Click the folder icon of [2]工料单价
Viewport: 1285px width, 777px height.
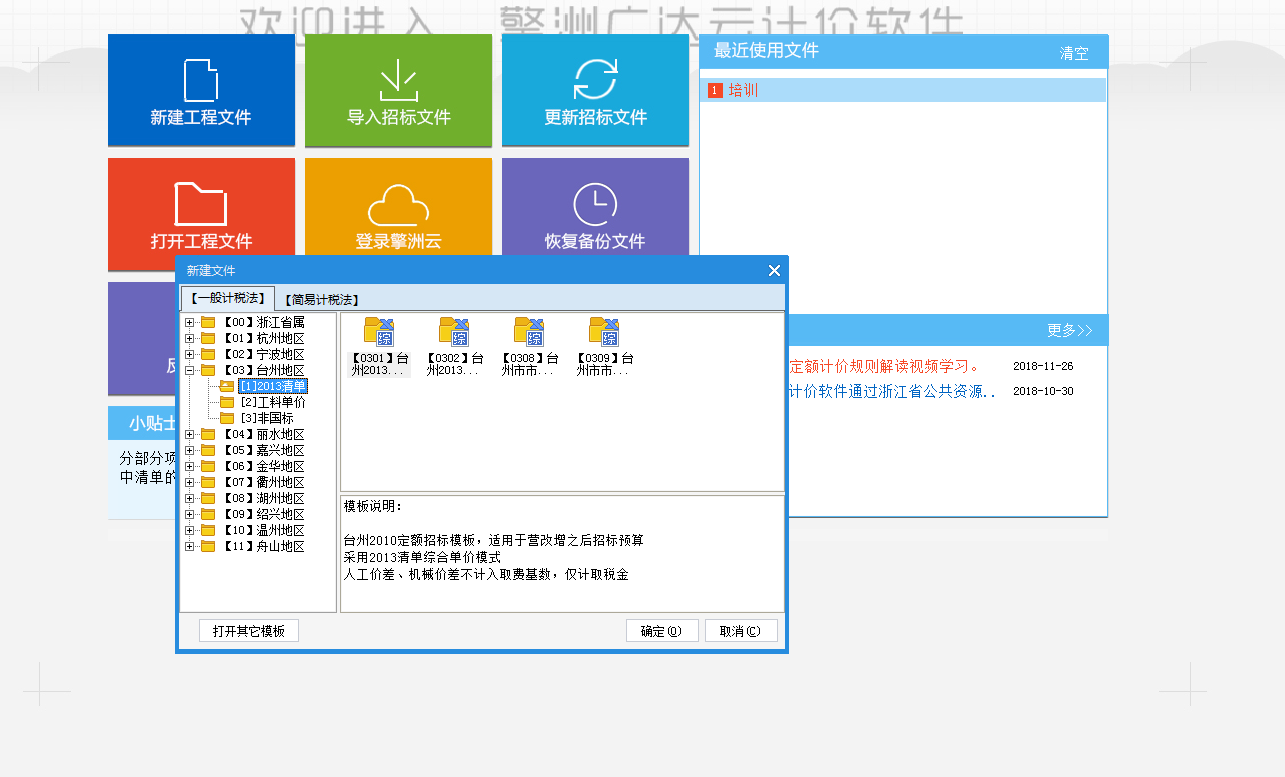227,402
